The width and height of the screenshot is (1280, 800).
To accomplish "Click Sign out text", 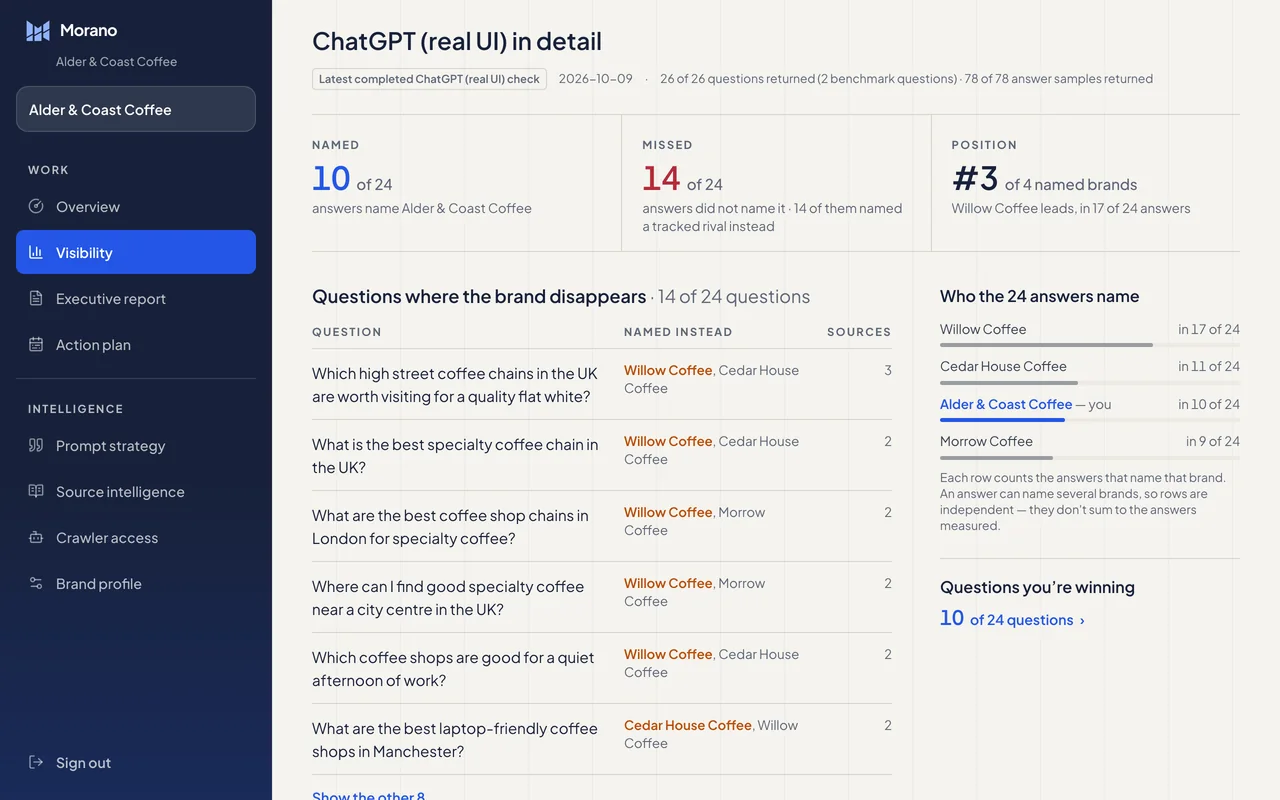I will pyautogui.click(x=83, y=763).
